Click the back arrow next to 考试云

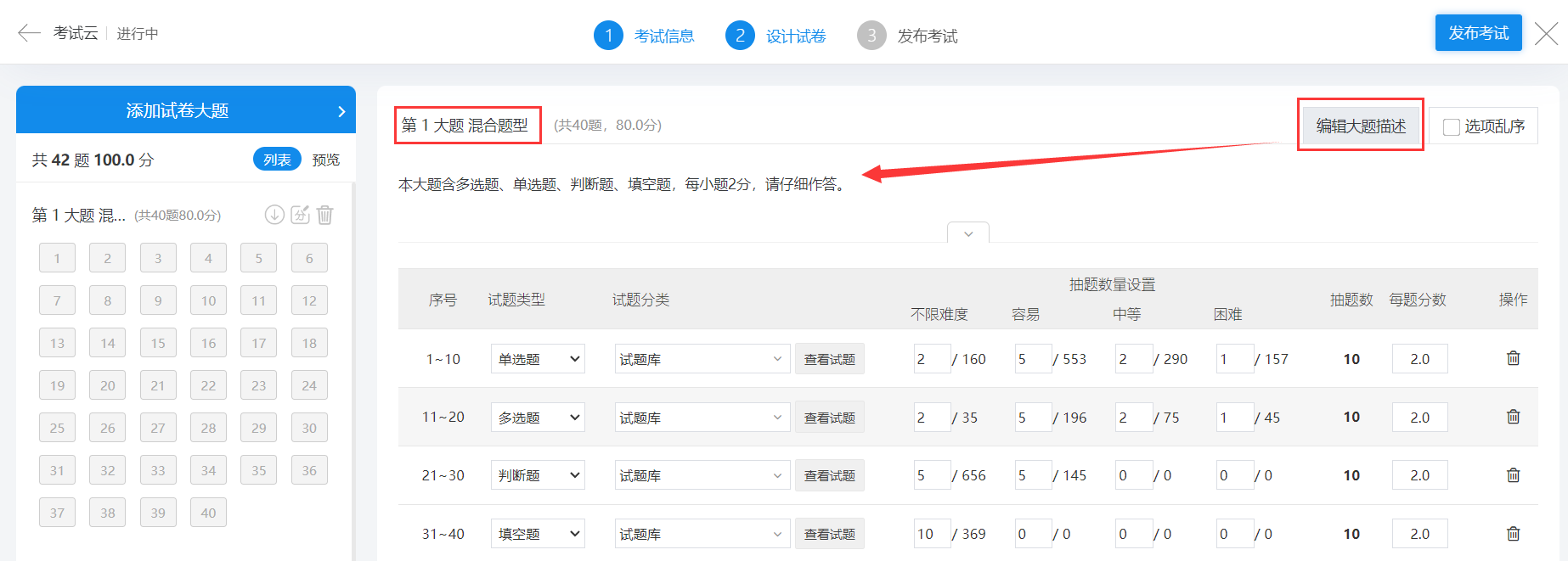pos(29,33)
